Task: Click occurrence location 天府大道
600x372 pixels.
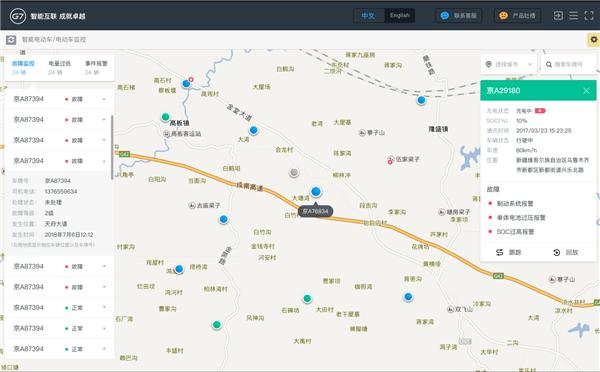Action: [56, 224]
